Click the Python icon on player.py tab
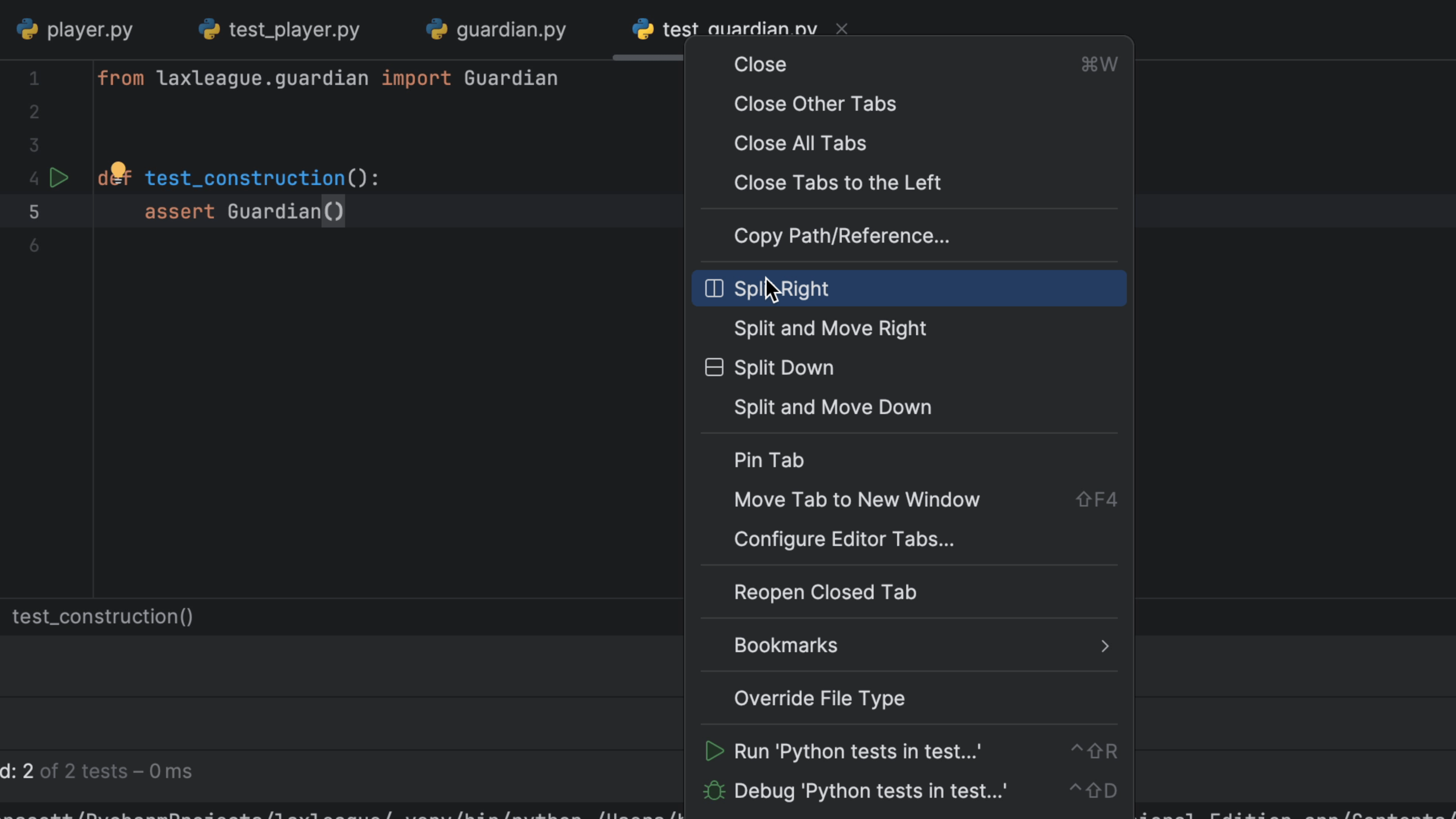 (27, 30)
